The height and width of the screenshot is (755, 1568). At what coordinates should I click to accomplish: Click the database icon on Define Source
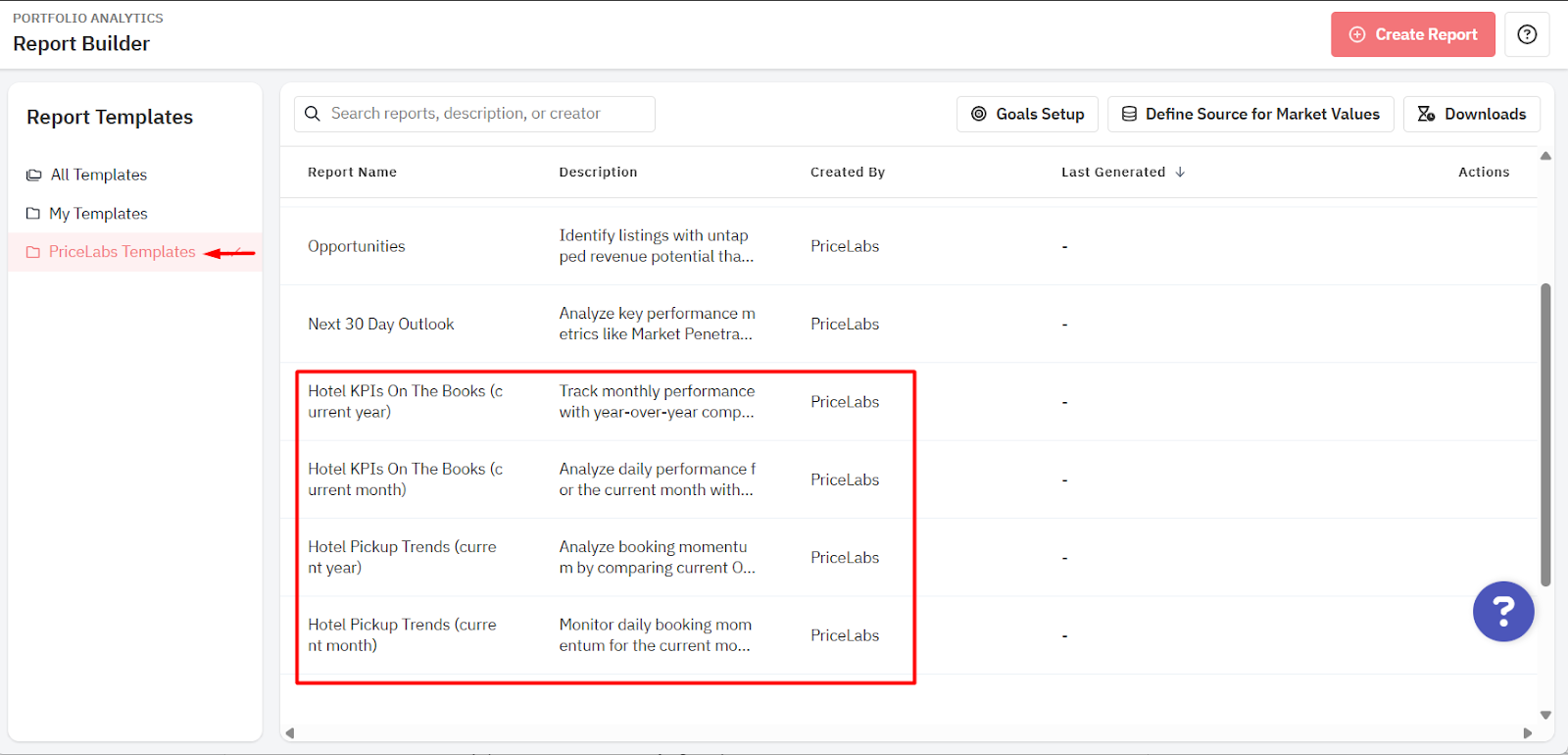point(1129,114)
